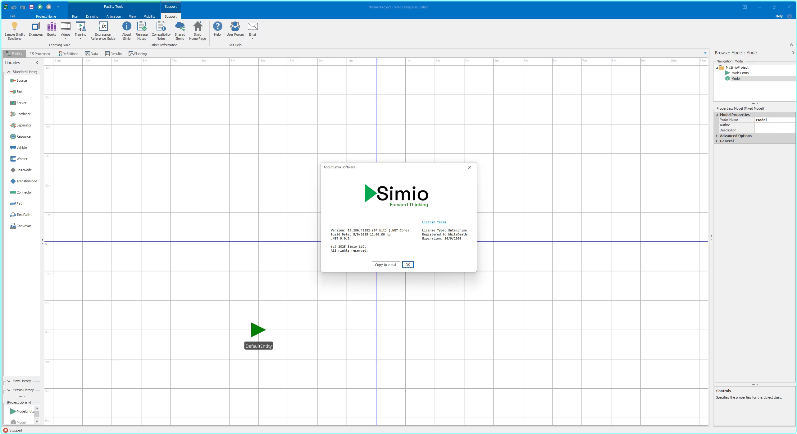Collapse the project folder in Navigation tree
The height and width of the screenshot is (434, 797).
pos(717,68)
